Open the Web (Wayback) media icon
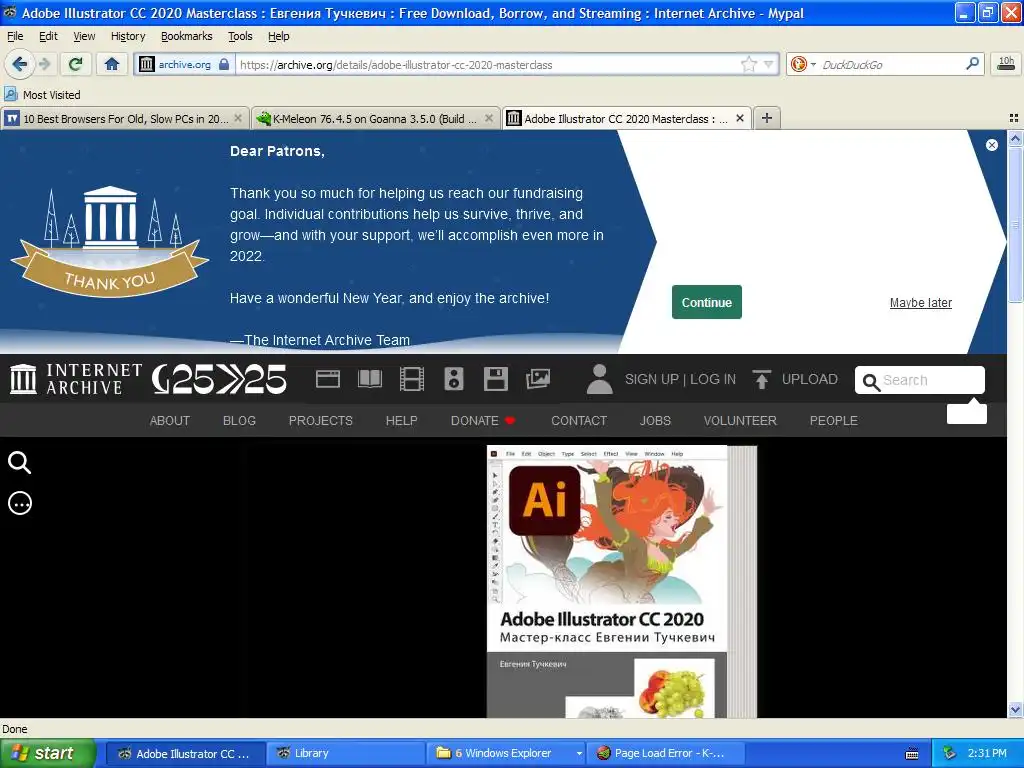This screenshot has height=768, width=1024. click(328, 379)
